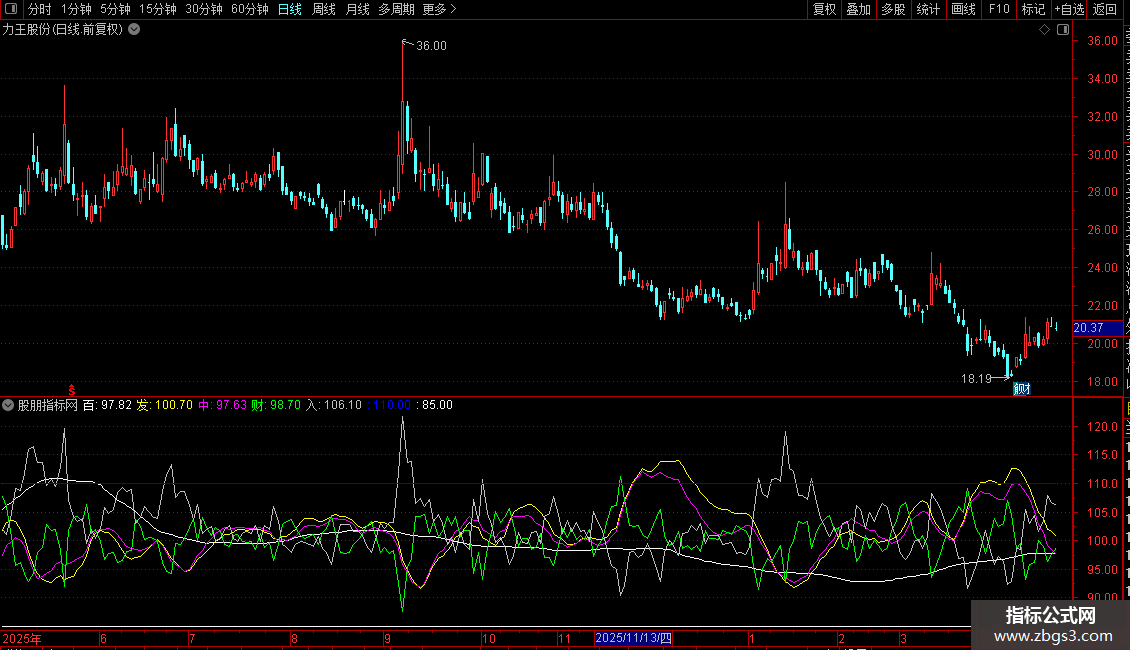
Task: Click the 36.00 high price marker
Action: point(431,45)
